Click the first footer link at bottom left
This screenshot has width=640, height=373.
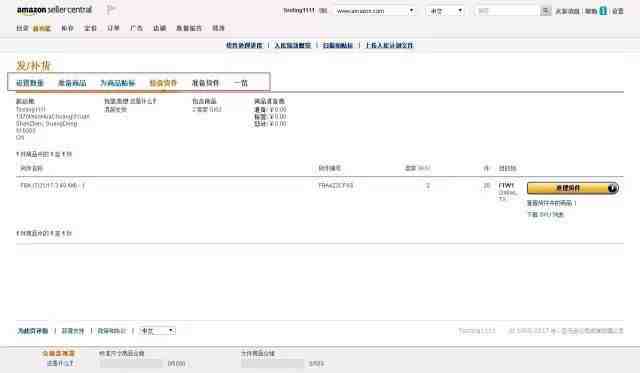(33, 331)
